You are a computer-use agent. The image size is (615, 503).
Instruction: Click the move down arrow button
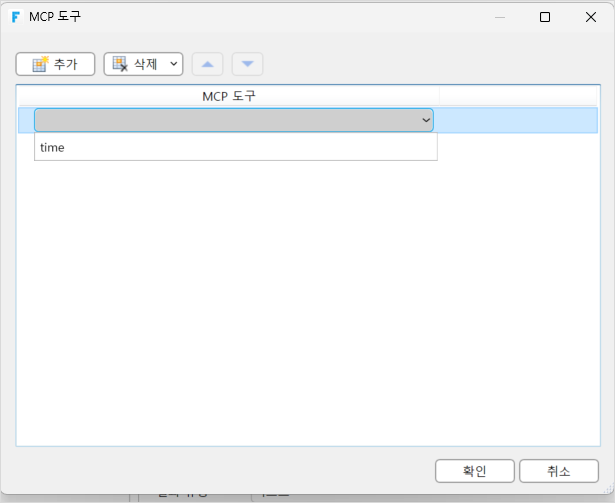pyautogui.click(x=247, y=64)
